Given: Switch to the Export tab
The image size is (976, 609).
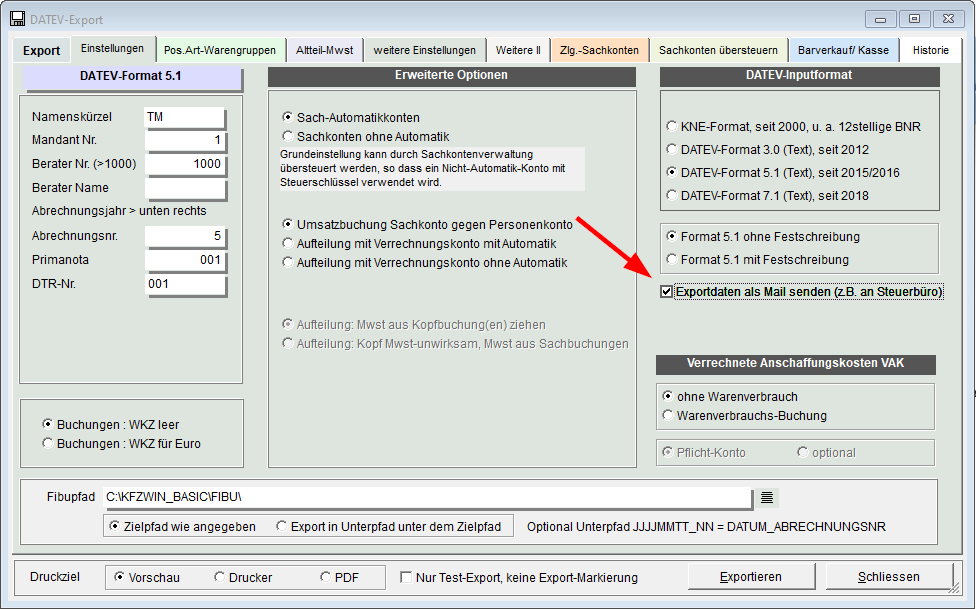Looking at the screenshot, I should [x=41, y=50].
